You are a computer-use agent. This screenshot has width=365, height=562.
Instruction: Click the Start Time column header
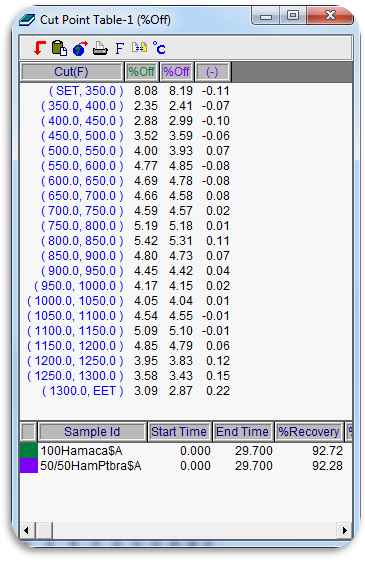pos(179,432)
